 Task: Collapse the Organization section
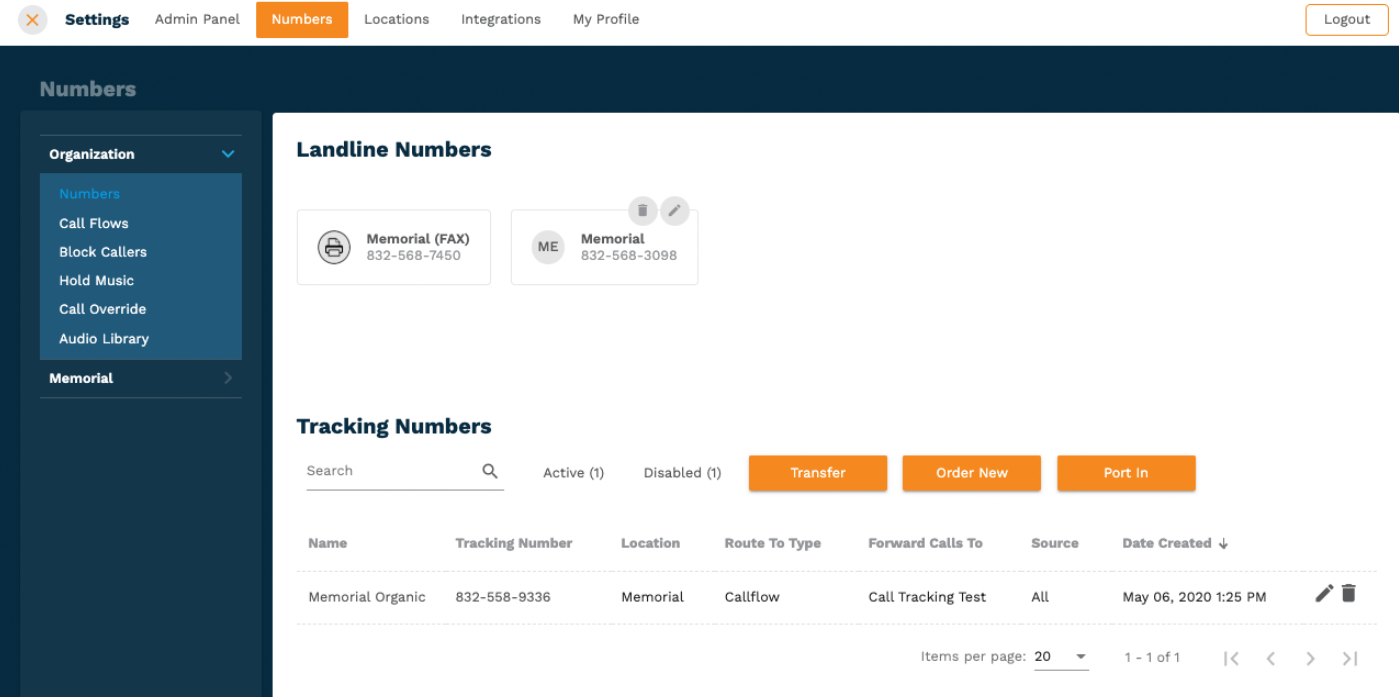[x=228, y=154]
